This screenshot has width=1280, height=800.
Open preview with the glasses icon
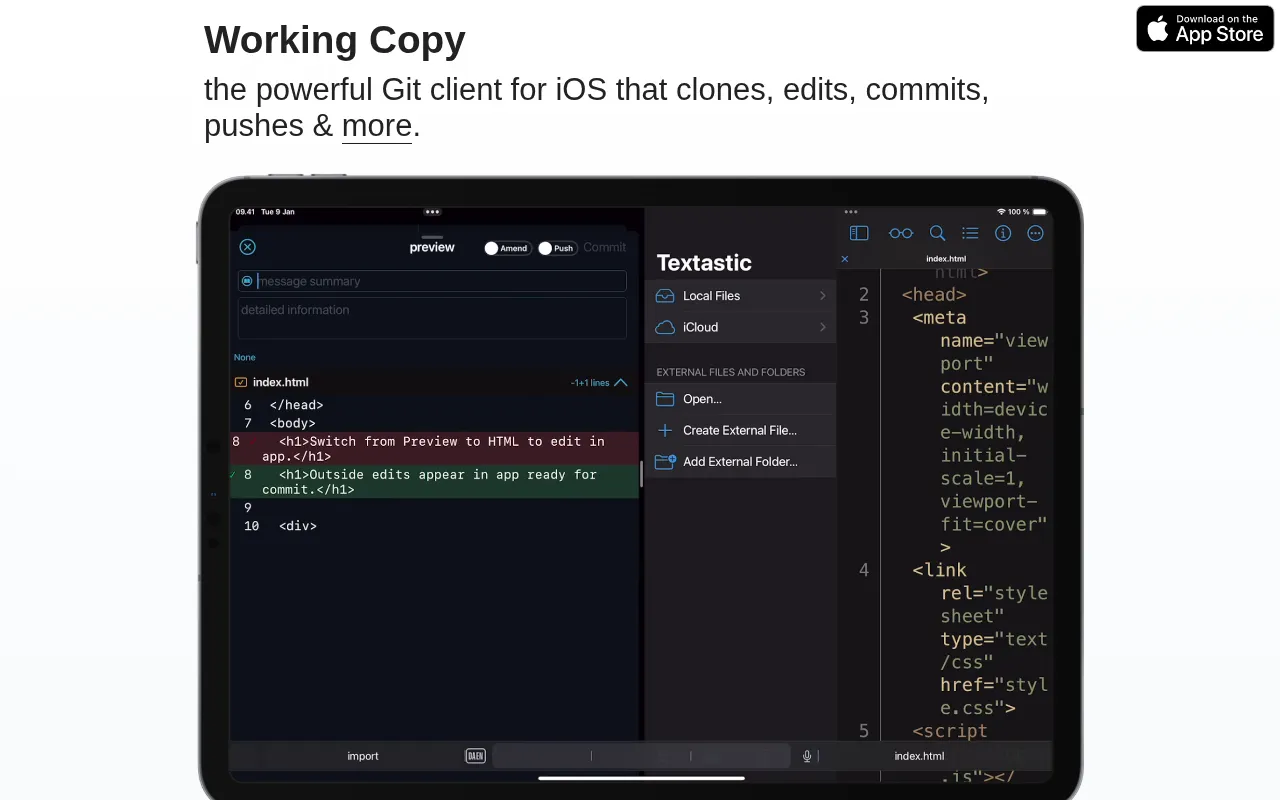click(x=901, y=233)
